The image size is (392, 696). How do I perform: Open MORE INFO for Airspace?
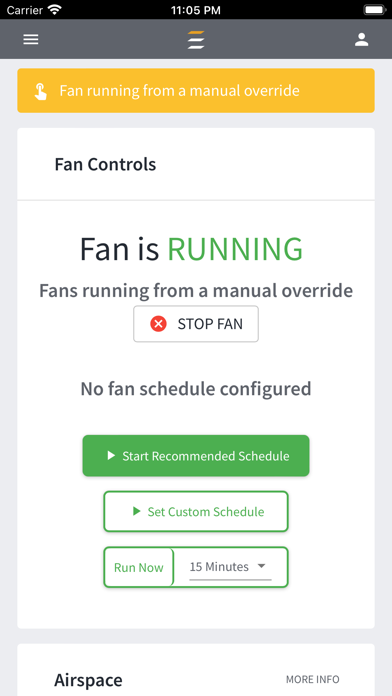[313, 679]
